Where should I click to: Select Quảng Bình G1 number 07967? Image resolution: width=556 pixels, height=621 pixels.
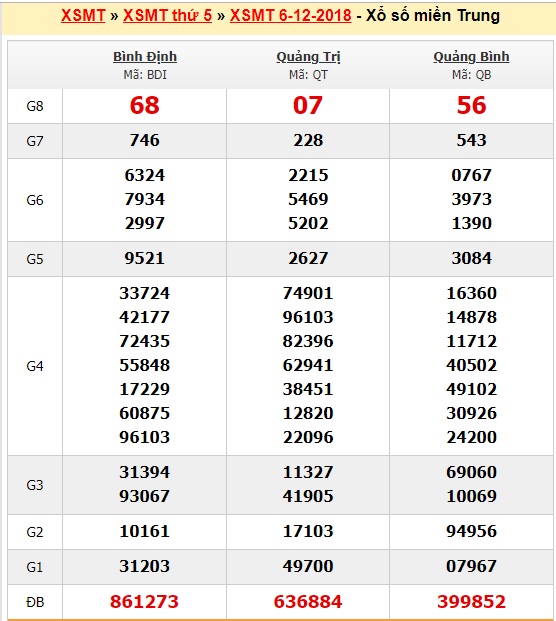pos(471,566)
